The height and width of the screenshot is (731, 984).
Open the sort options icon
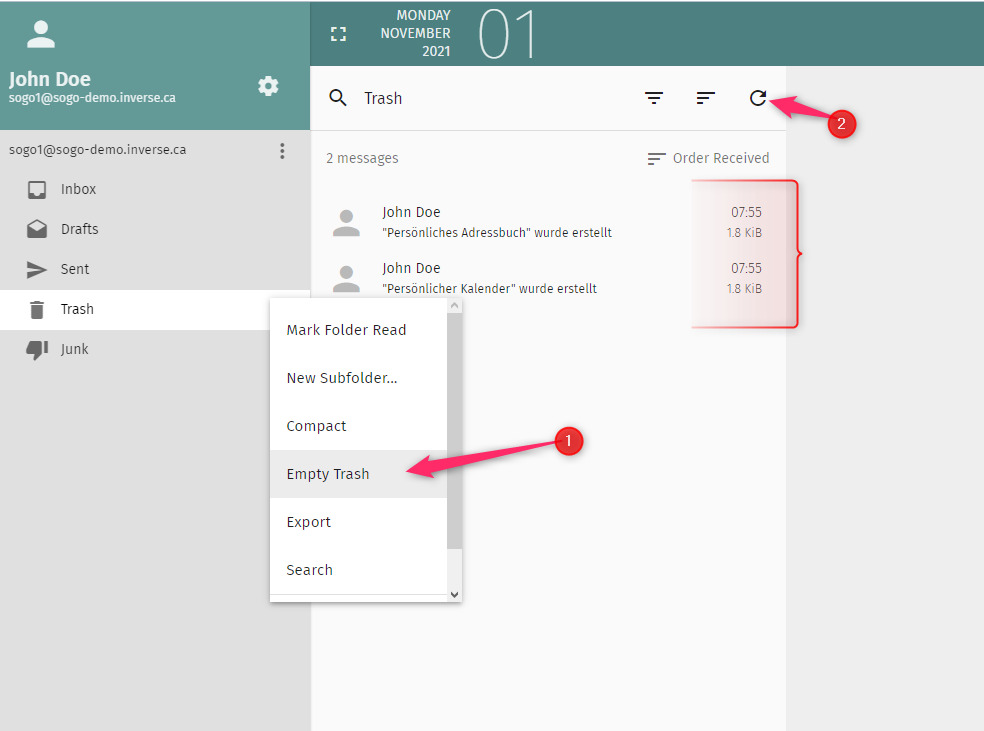click(706, 97)
